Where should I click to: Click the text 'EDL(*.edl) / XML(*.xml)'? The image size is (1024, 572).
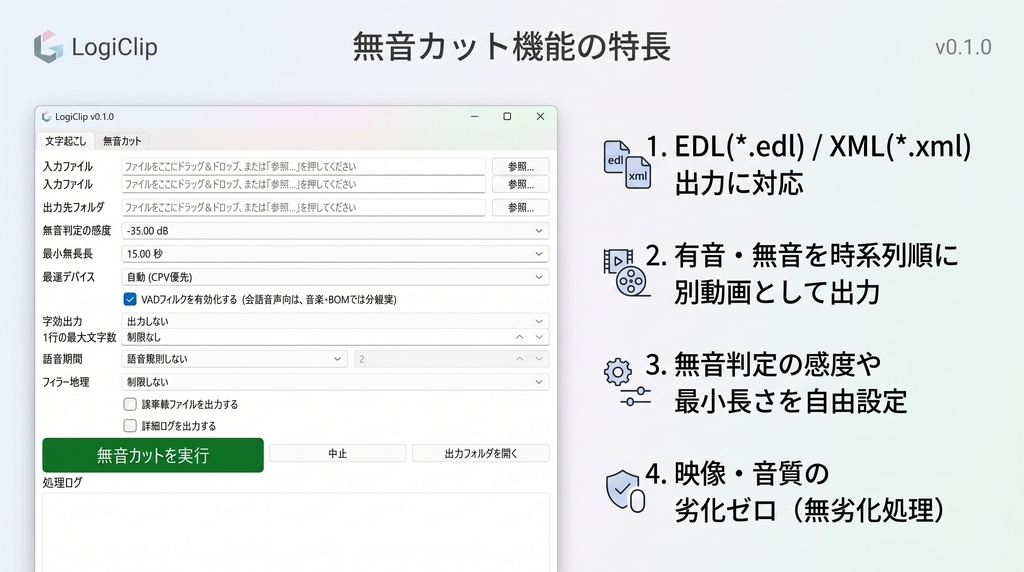coord(822,146)
